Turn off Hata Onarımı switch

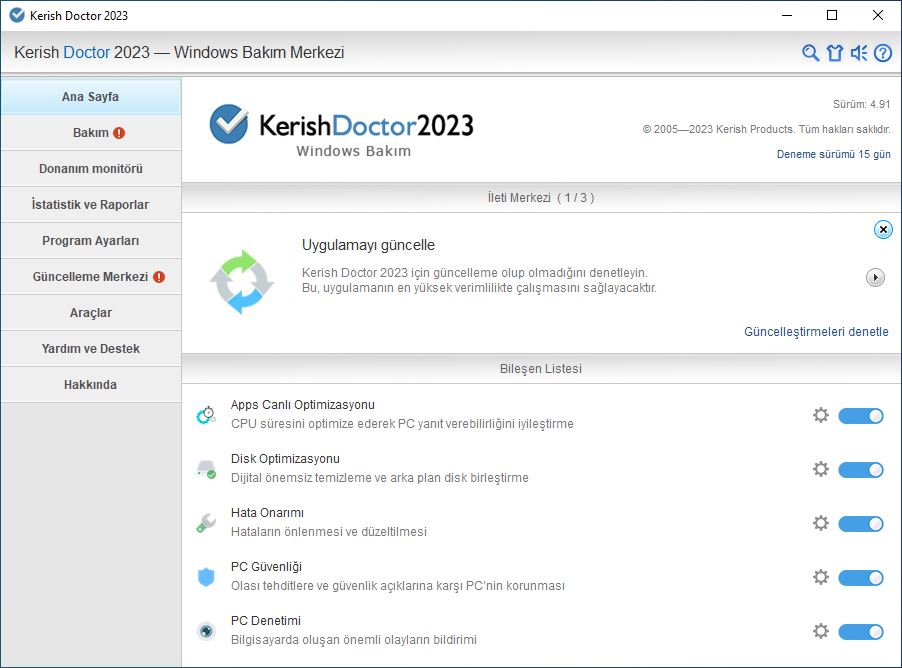click(861, 524)
